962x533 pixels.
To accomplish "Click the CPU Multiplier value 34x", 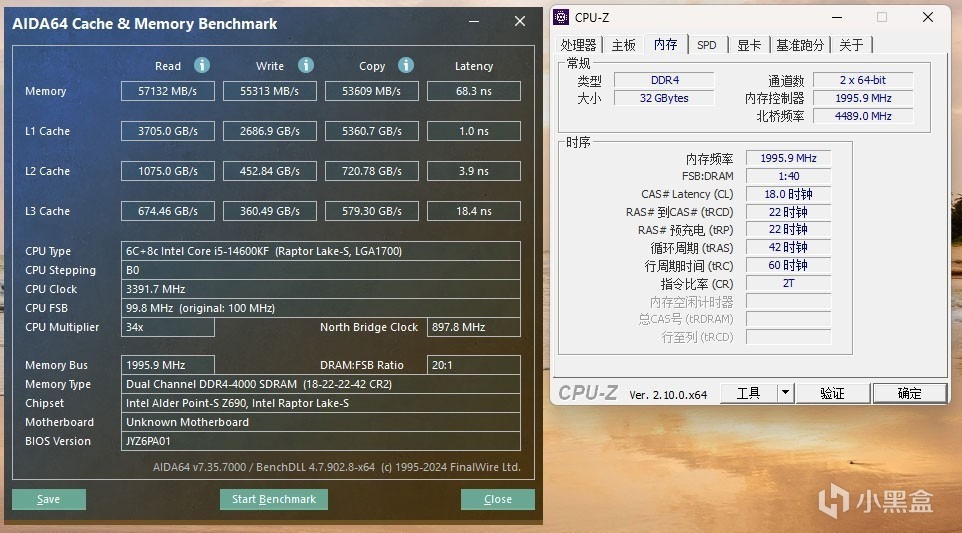I will click(167, 327).
